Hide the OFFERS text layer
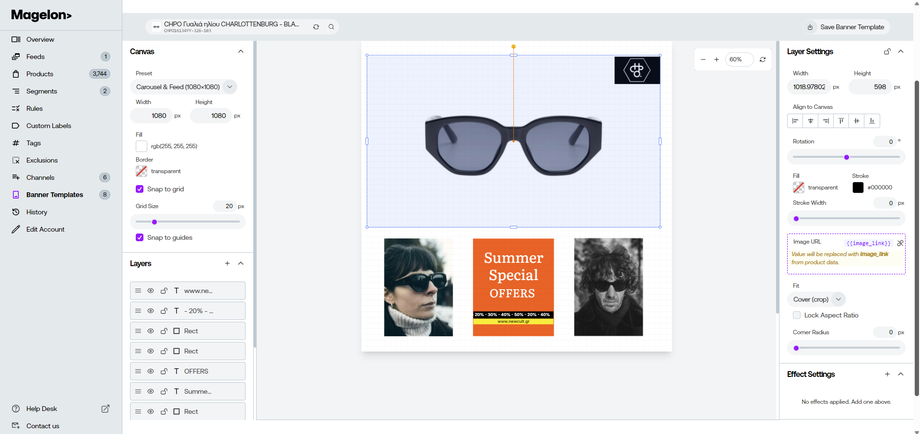 coord(151,371)
